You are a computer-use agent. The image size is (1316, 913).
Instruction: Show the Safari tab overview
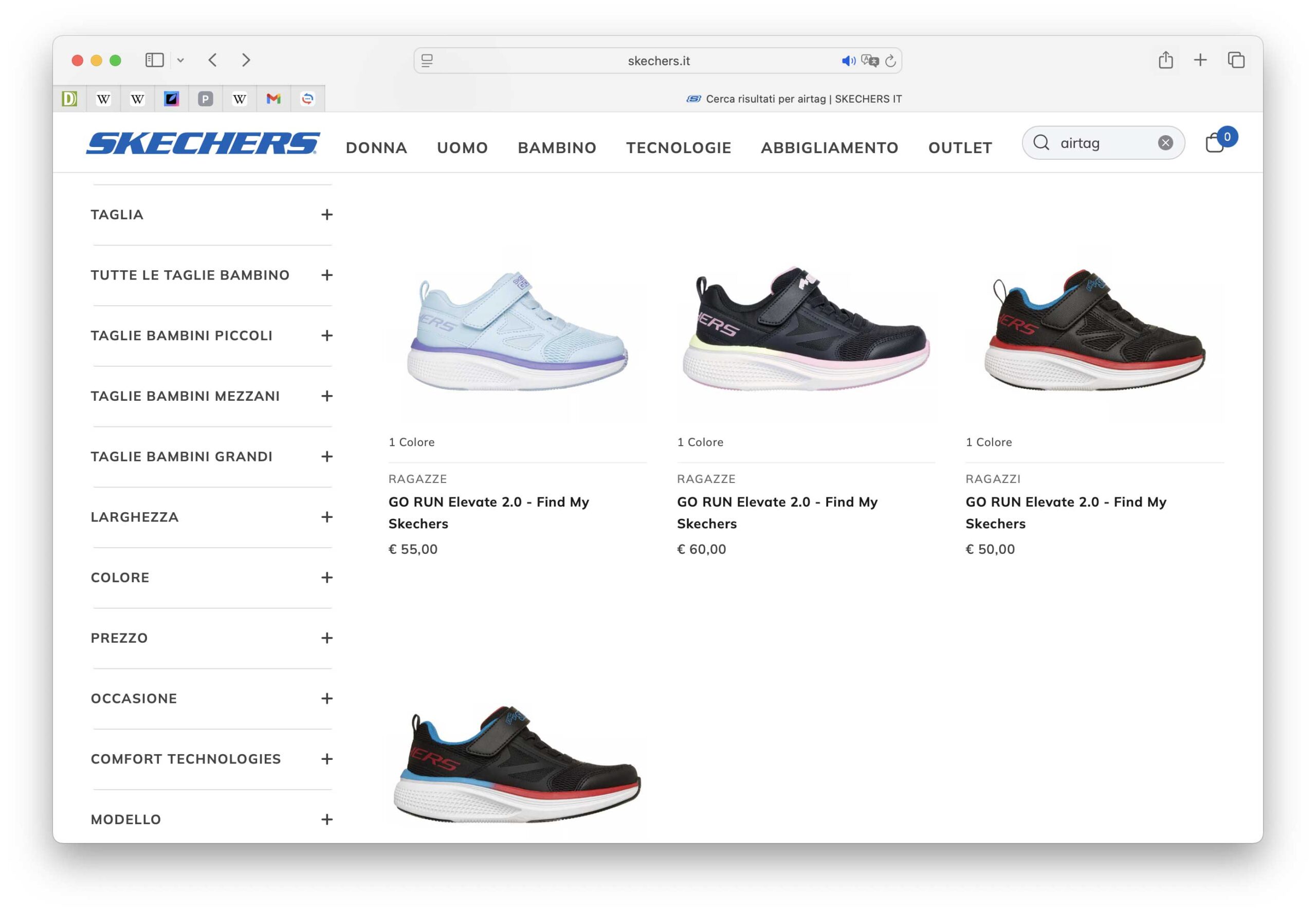1236,60
